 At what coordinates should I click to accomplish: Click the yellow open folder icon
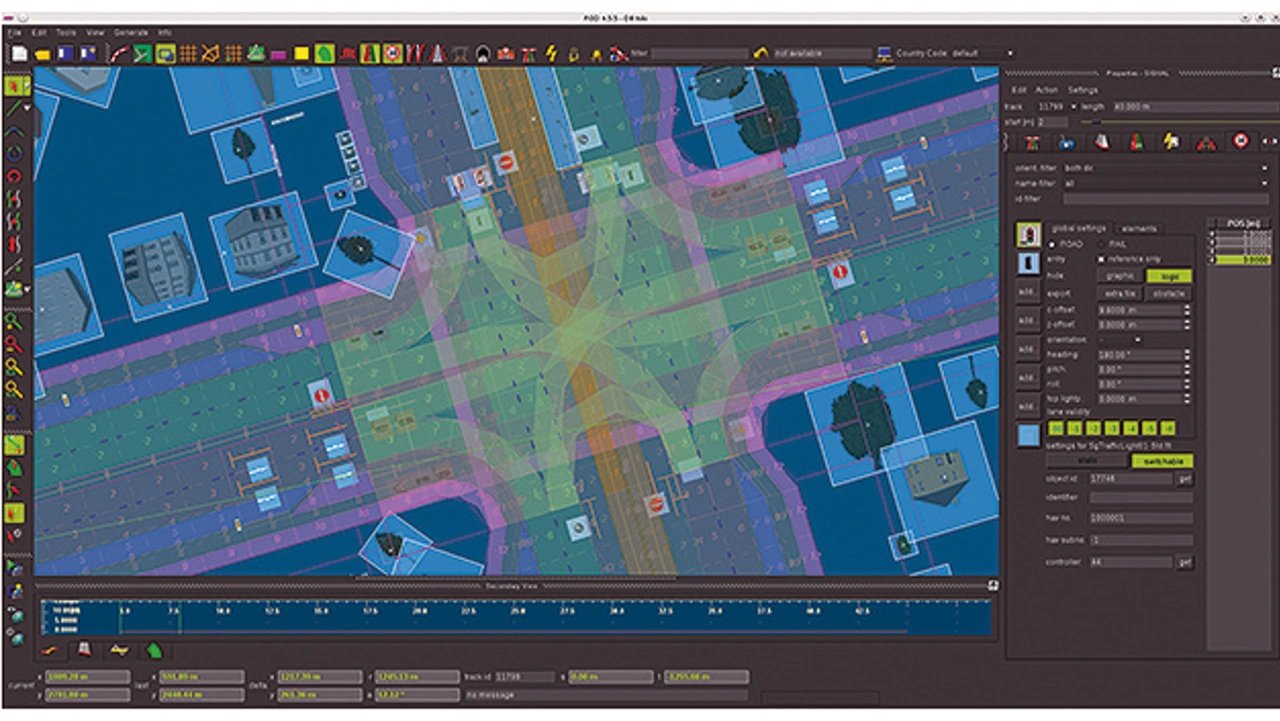[43, 54]
